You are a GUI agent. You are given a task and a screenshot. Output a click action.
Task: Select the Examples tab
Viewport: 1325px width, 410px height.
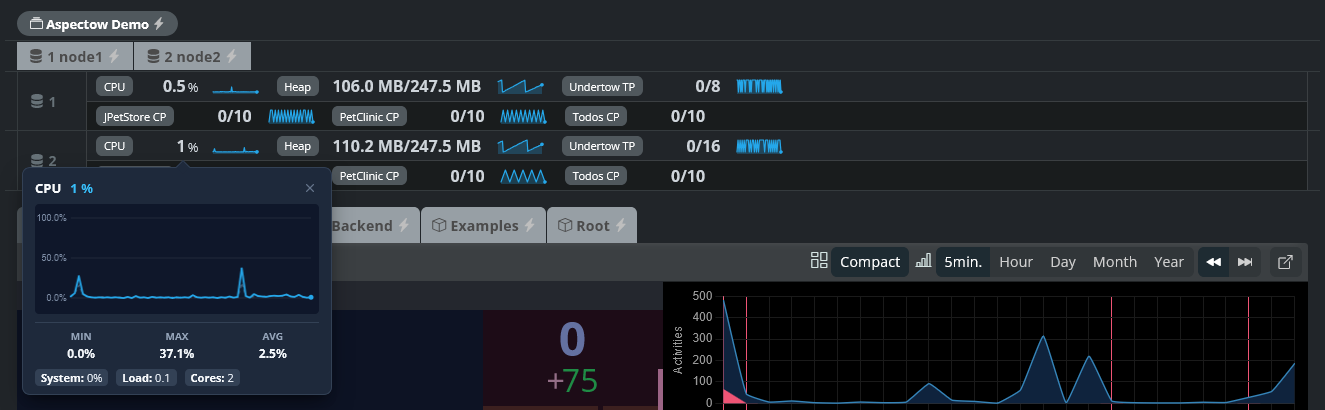(x=484, y=226)
